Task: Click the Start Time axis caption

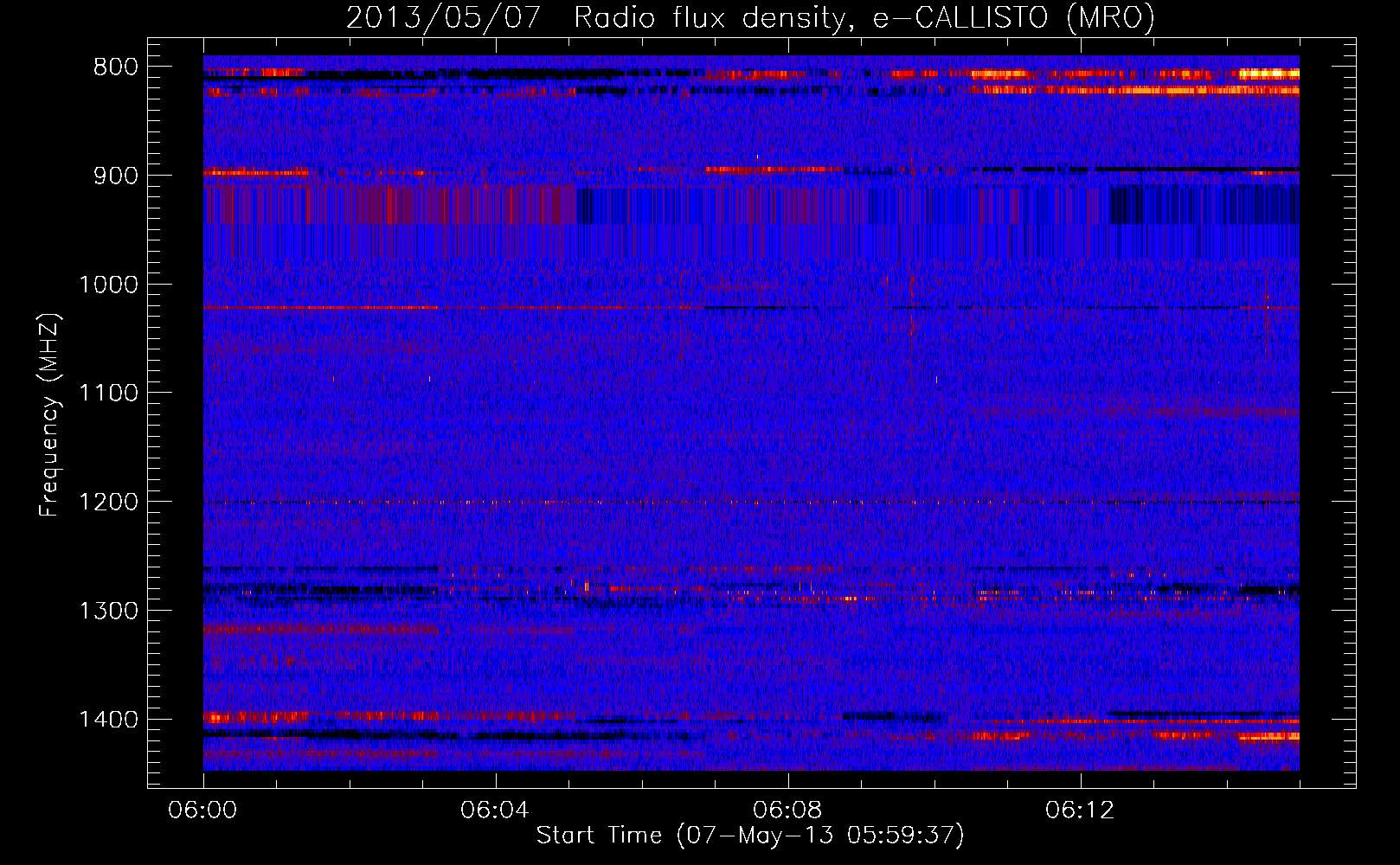Action: 750,836
